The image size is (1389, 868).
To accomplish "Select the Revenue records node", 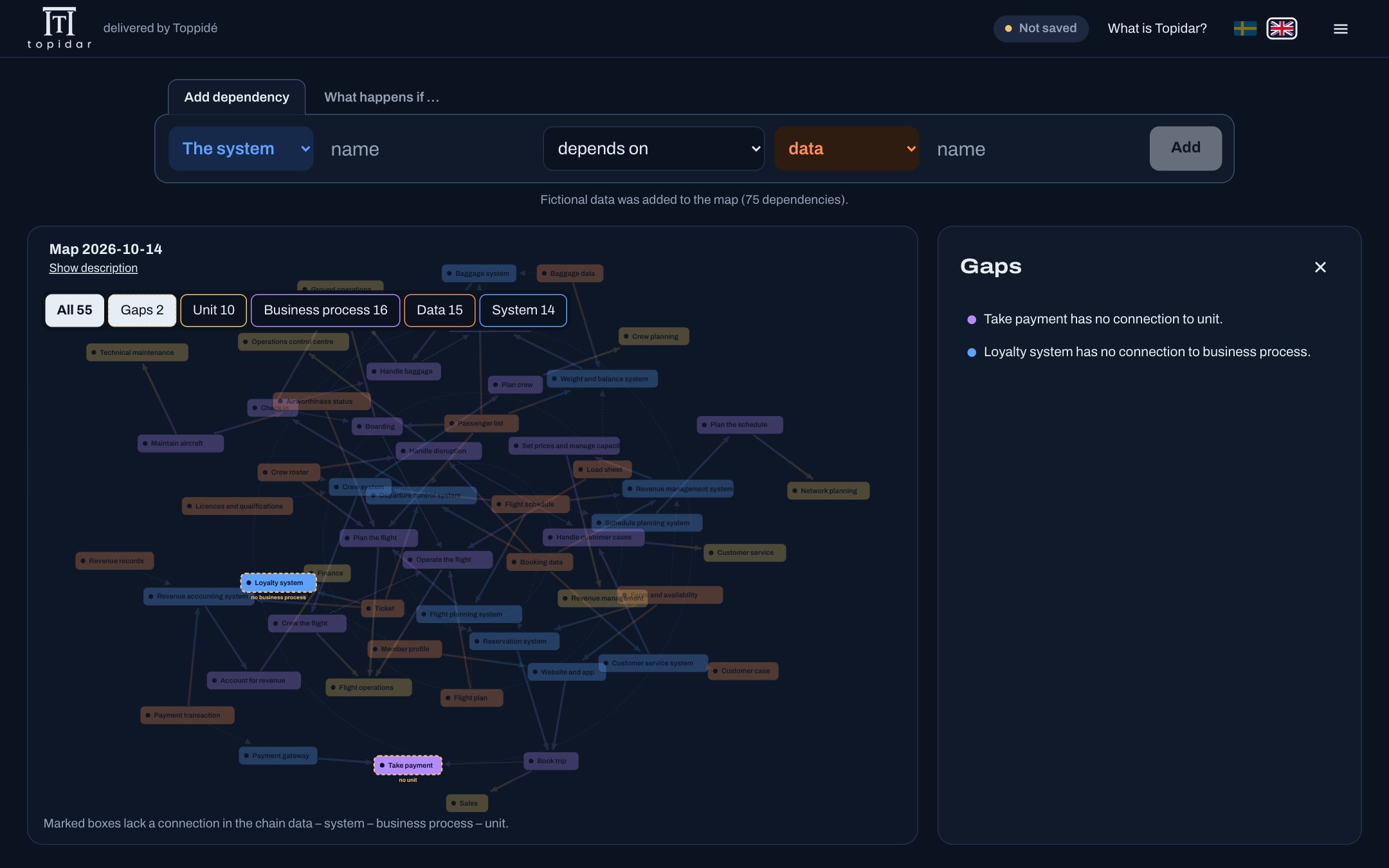I will 114,561.
